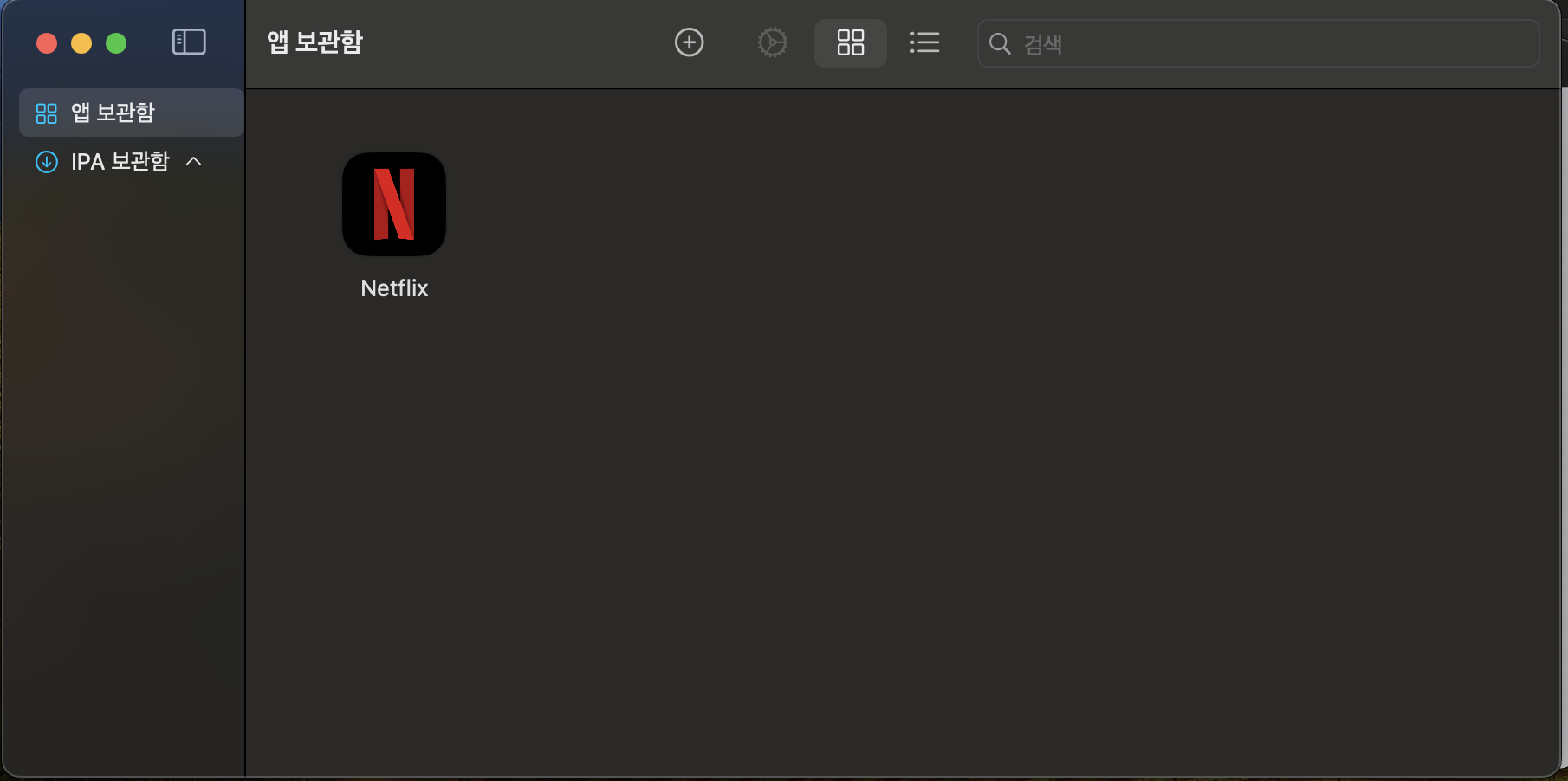This screenshot has height=781, width=1568.
Task: Switch to grid view
Action: (851, 42)
